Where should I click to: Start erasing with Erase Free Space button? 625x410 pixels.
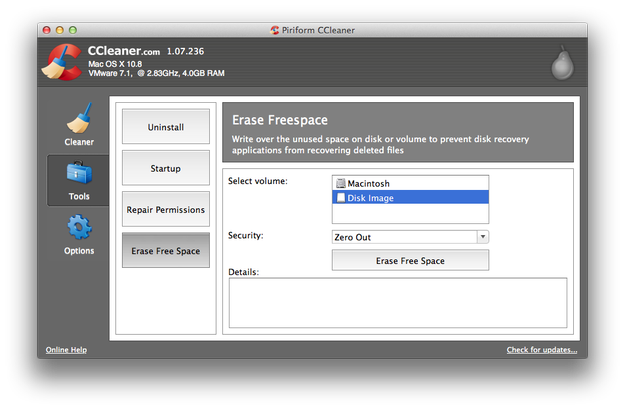(410, 260)
